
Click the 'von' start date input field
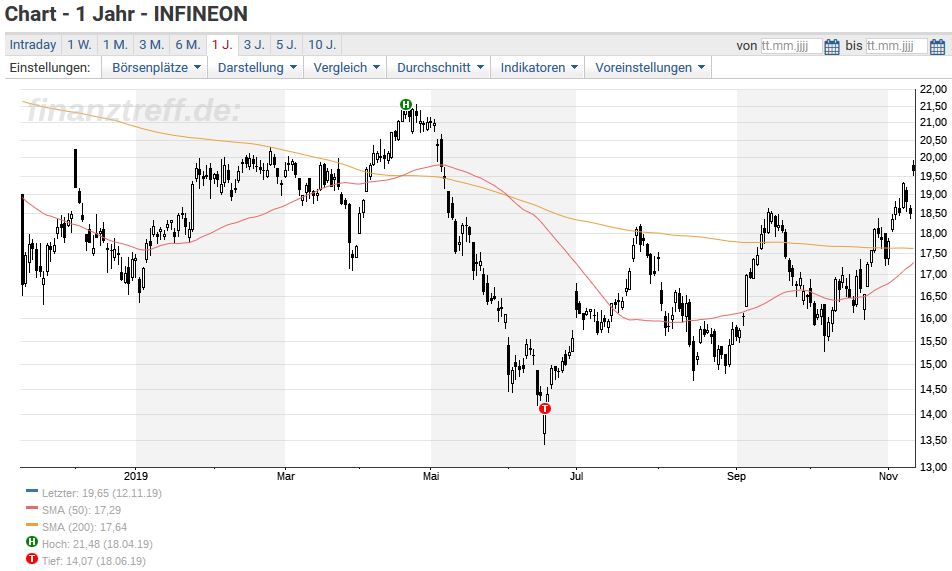click(791, 46)
